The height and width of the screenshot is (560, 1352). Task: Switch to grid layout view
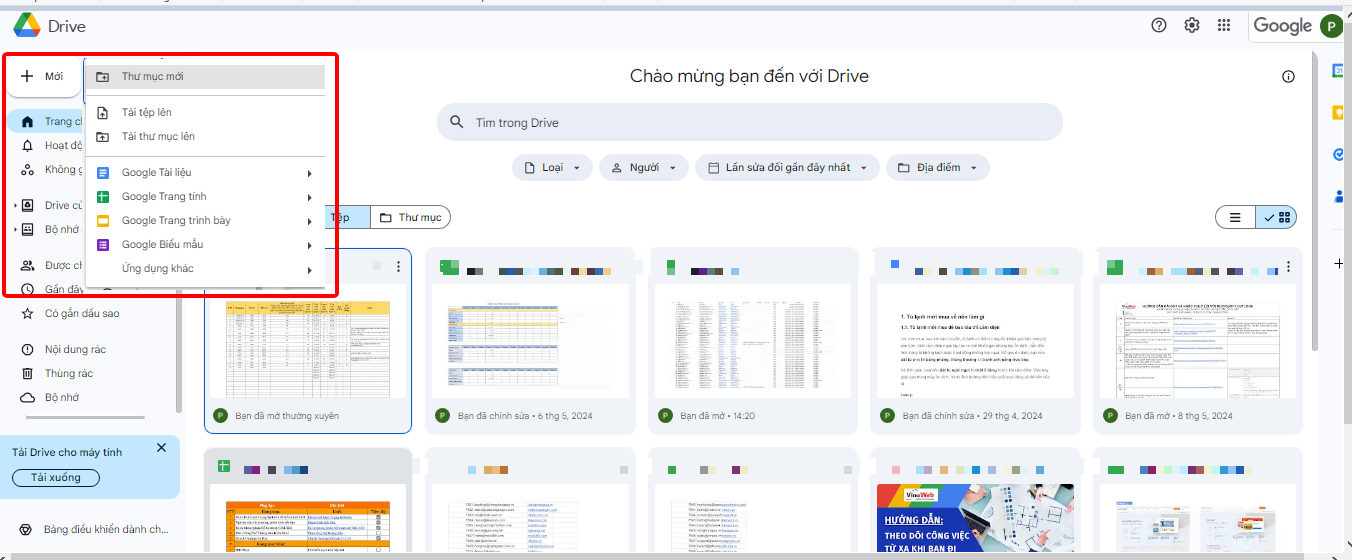[1278, 217]
